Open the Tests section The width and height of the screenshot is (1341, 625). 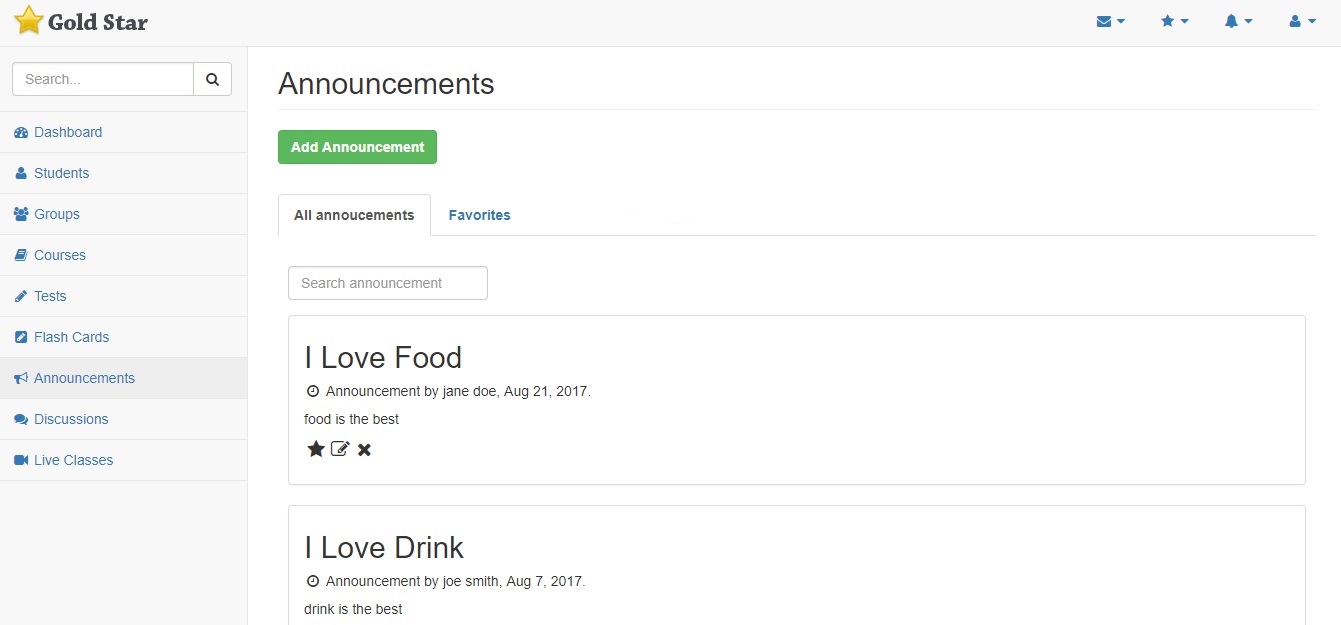tap(50, 296)
